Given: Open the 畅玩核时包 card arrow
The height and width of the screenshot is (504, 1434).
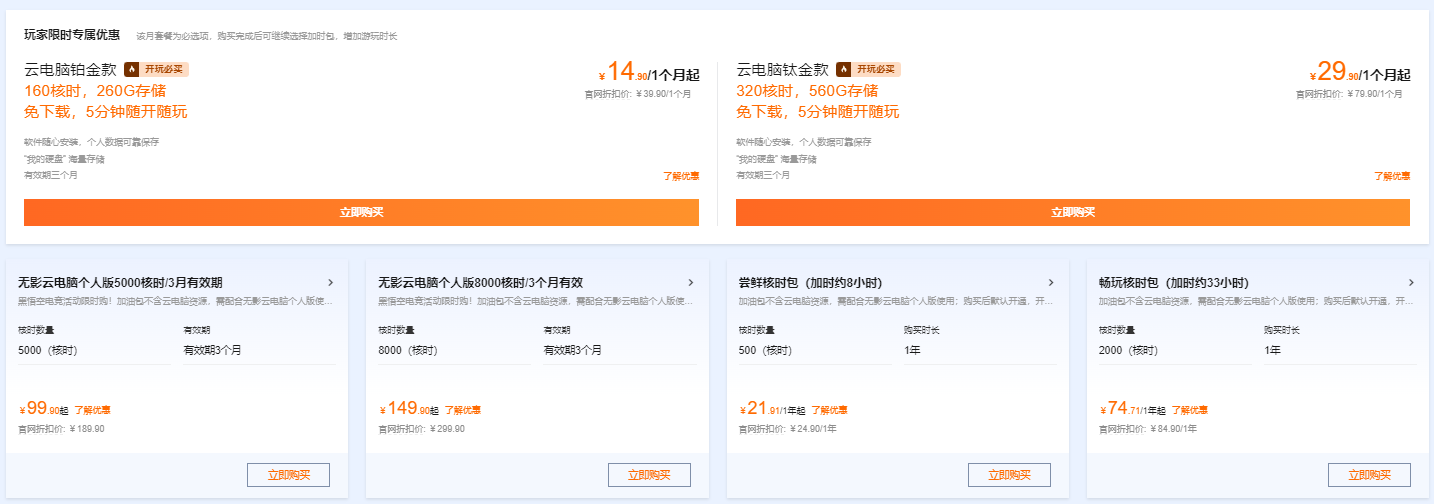Looking at the screenshot, I should [1411, 283].
